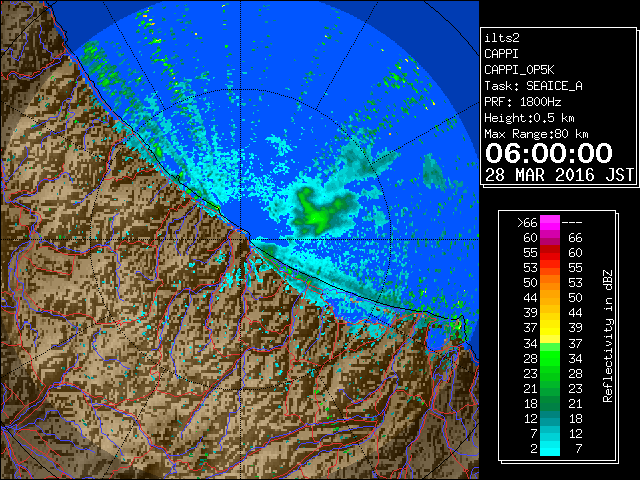This screenshot has height=480, width=640.
Task: Click the 'Reflectivity in dBZ' legend title
Action: click(x=608, y=336)
